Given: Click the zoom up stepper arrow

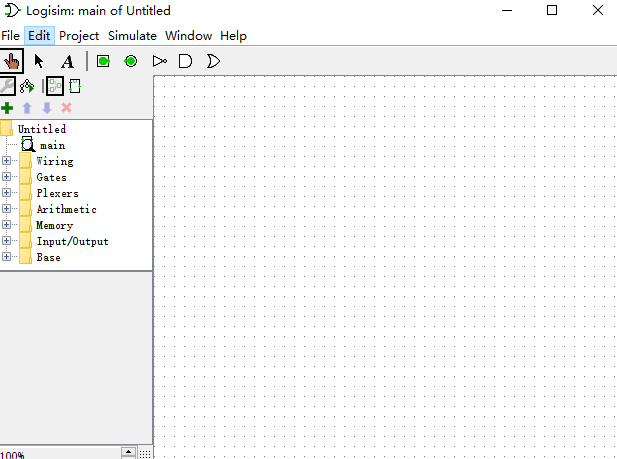Looking at the screenshot, I should pos(128,452).
